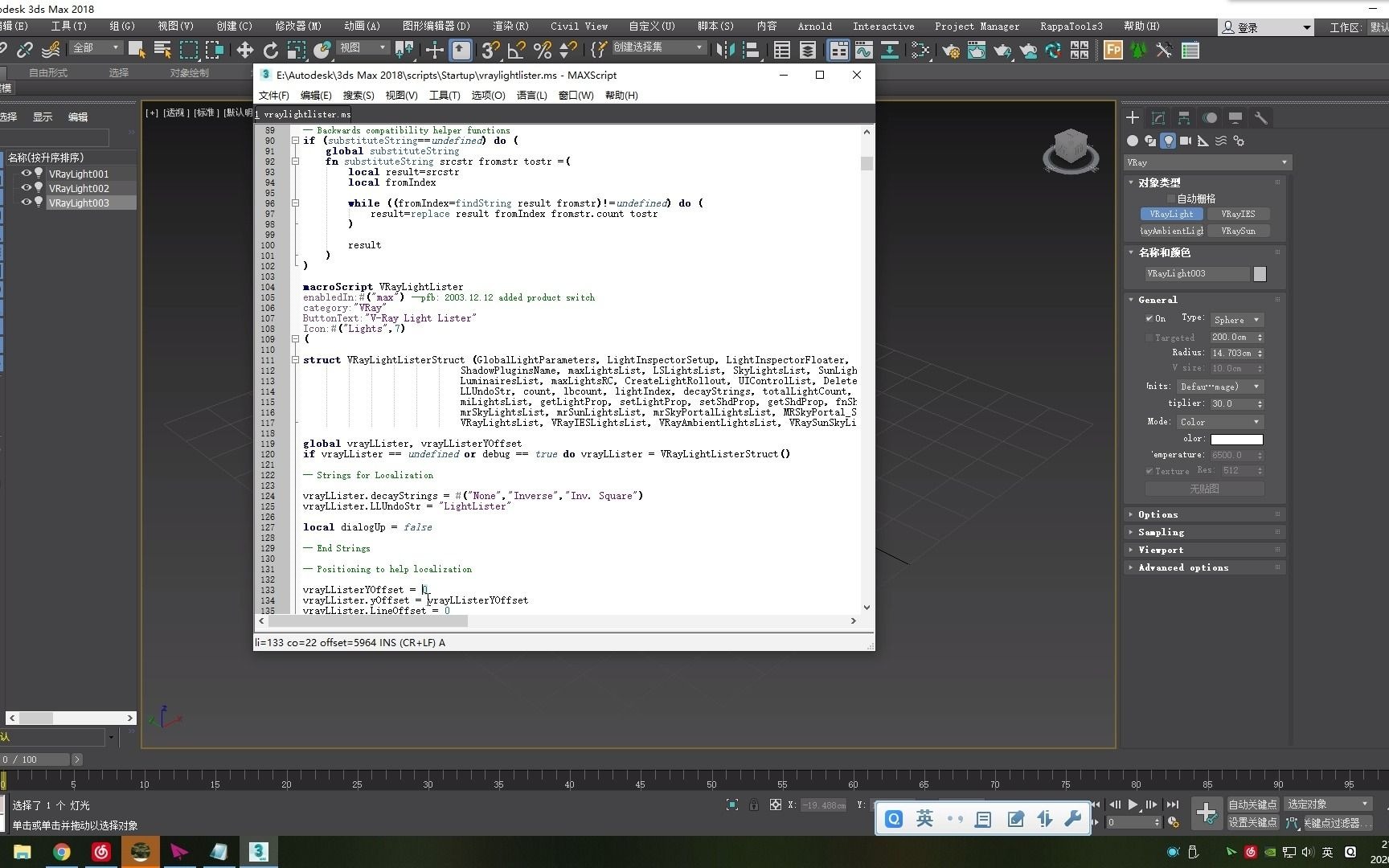Click the VRaySun light type button
1389x868 pixels.
pos(1239,231)
